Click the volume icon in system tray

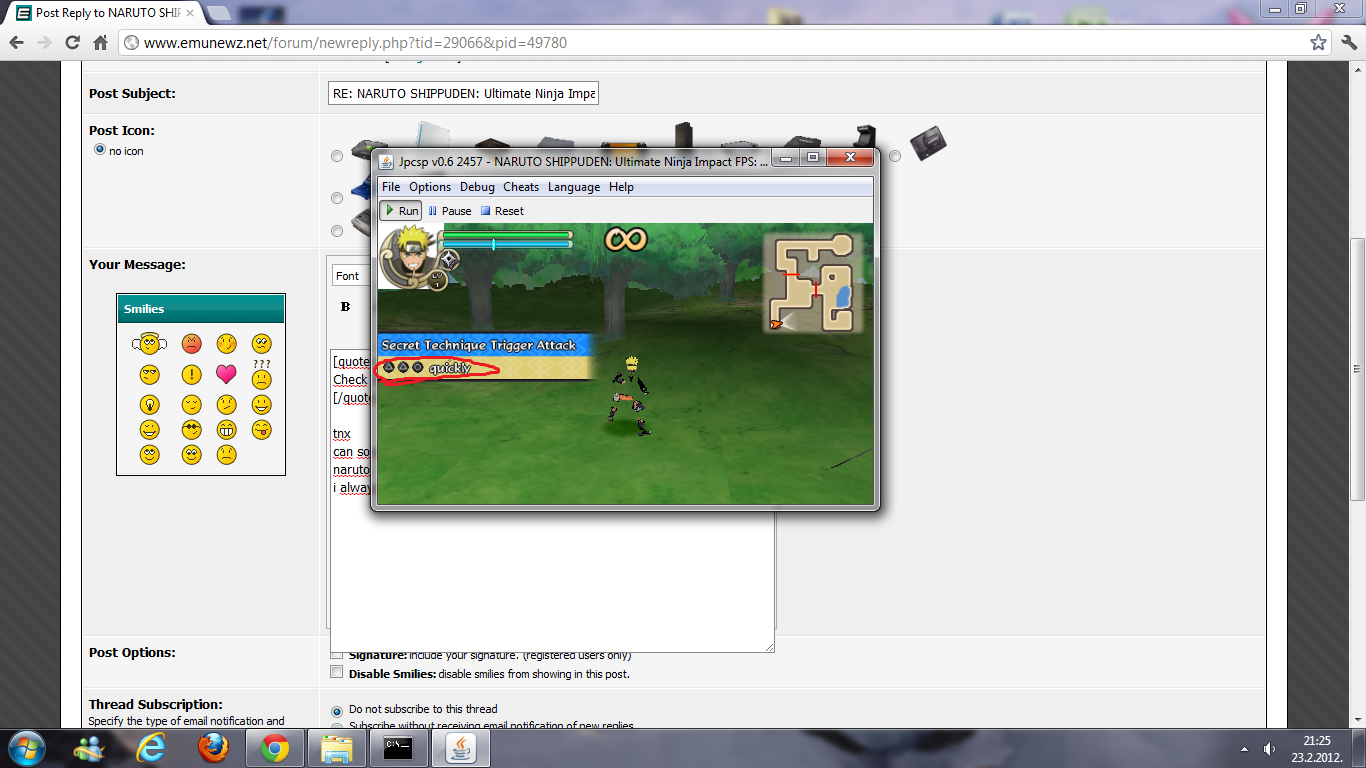(1269, 749)
